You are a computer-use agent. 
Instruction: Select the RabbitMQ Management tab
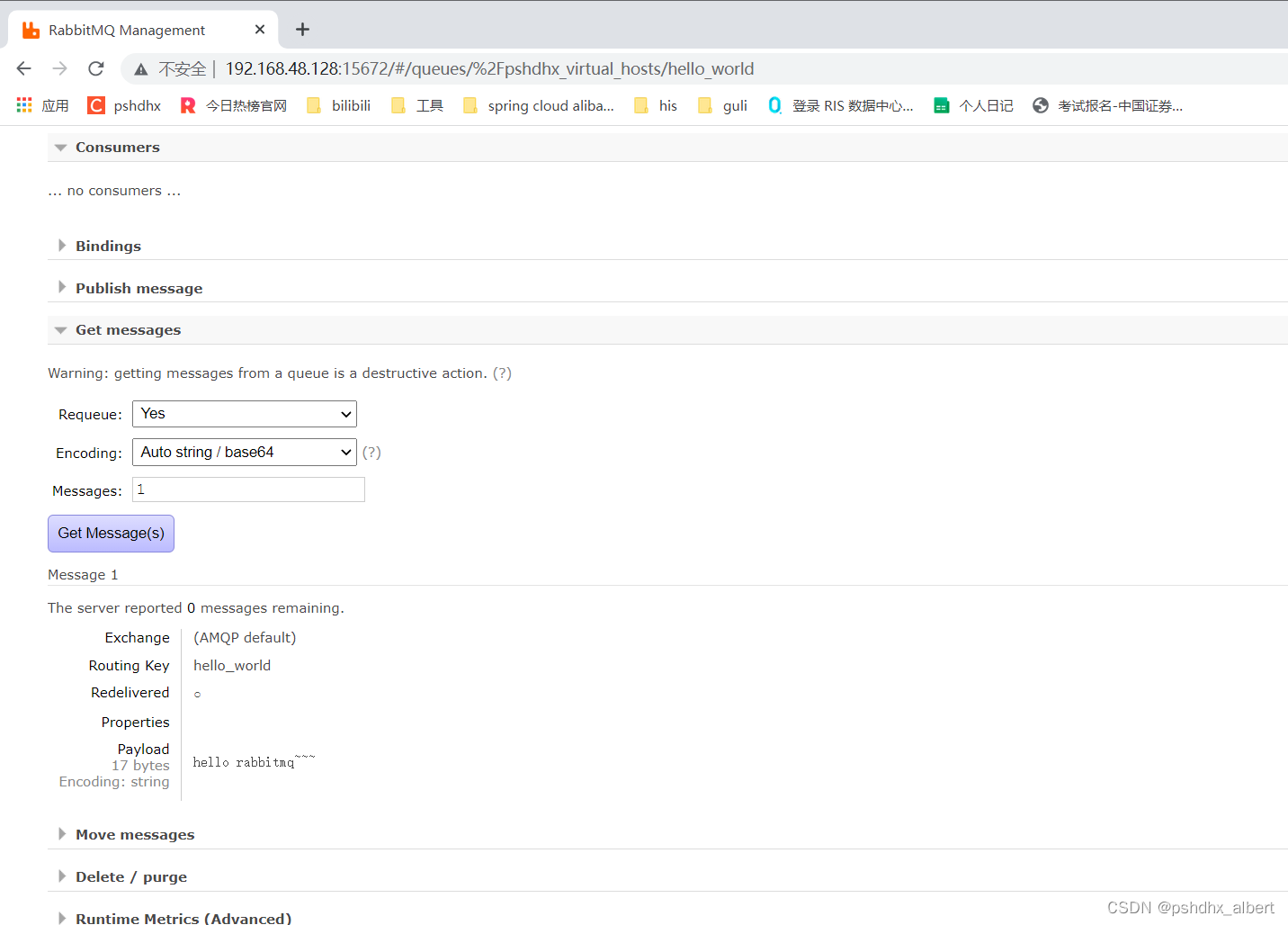point(142,30)
